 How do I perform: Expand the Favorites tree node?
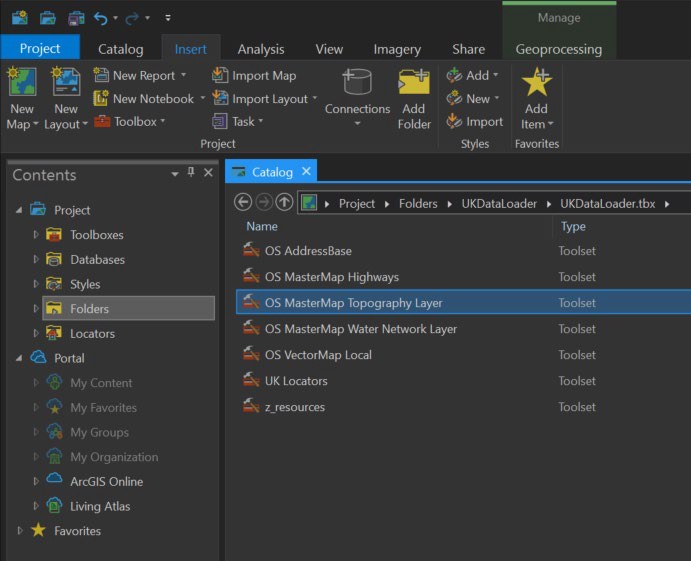(19, 531)
